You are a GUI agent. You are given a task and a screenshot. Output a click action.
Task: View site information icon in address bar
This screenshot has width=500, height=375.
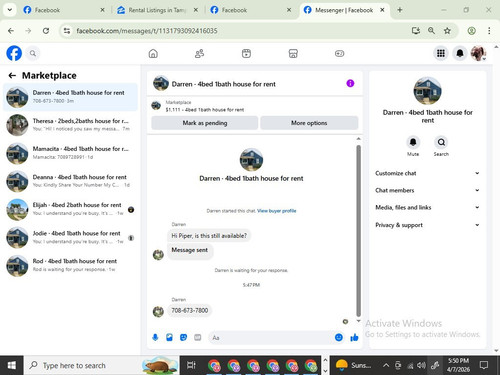67,31
